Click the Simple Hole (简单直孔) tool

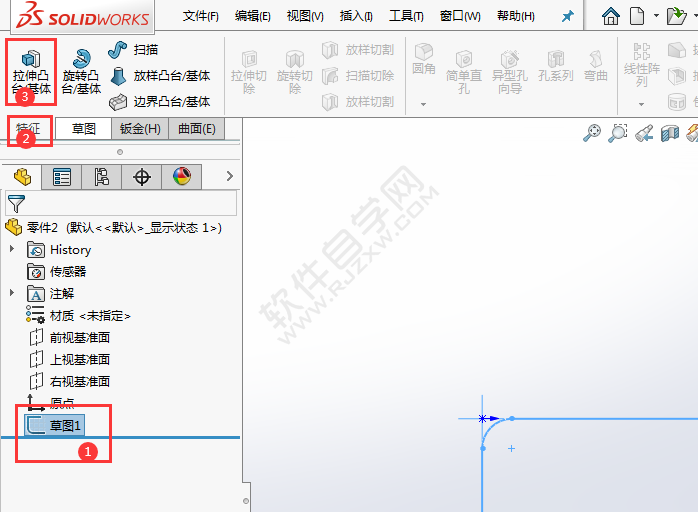(464, 73)
